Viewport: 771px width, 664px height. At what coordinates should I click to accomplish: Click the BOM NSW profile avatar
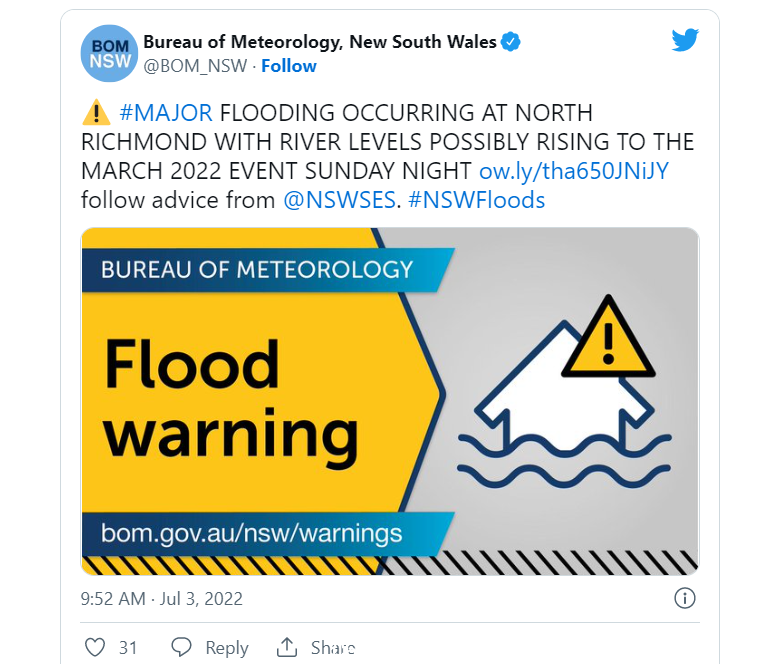point(109,53)
